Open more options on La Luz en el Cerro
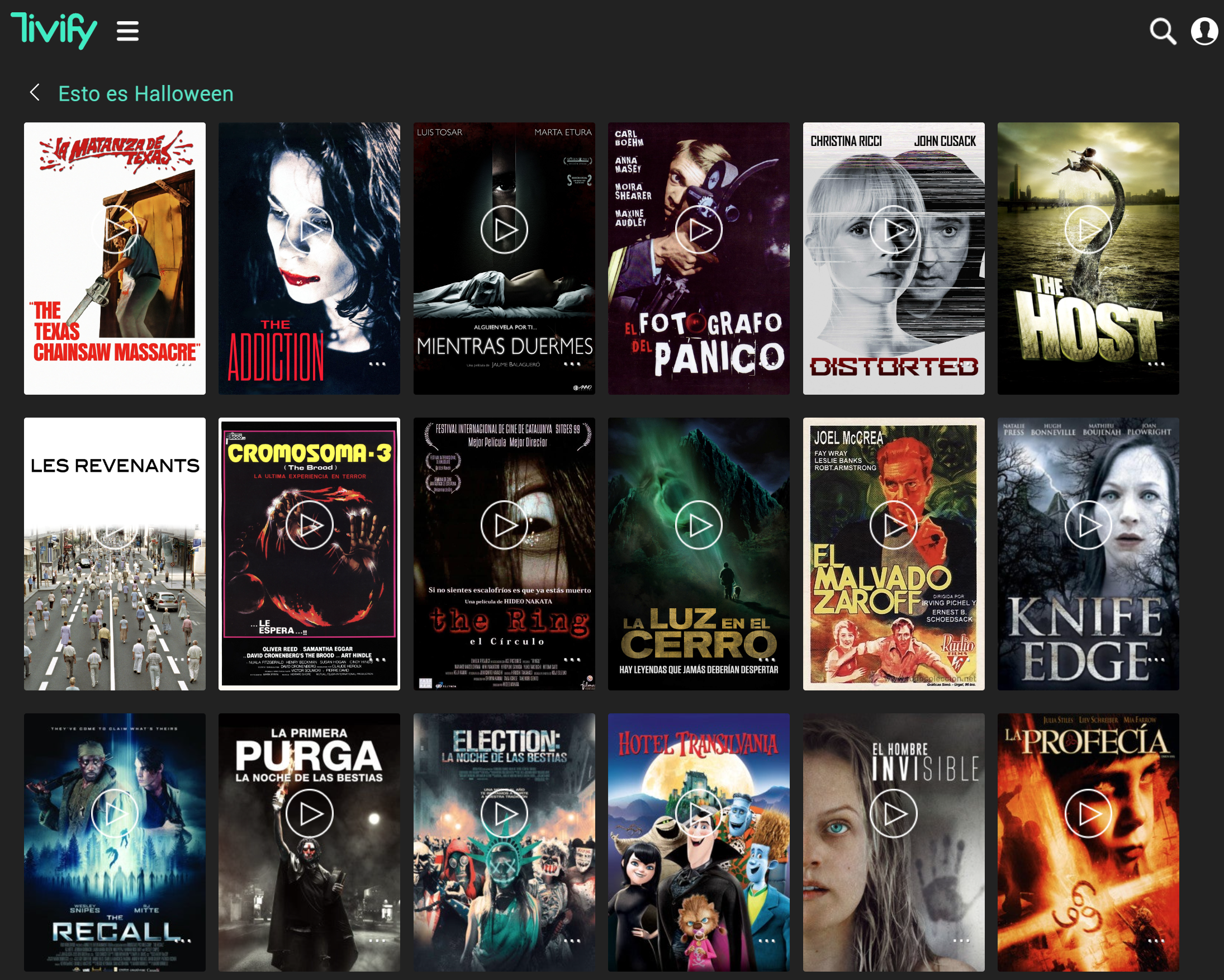Screen dimensions: 1224x980 coord(767,660)
